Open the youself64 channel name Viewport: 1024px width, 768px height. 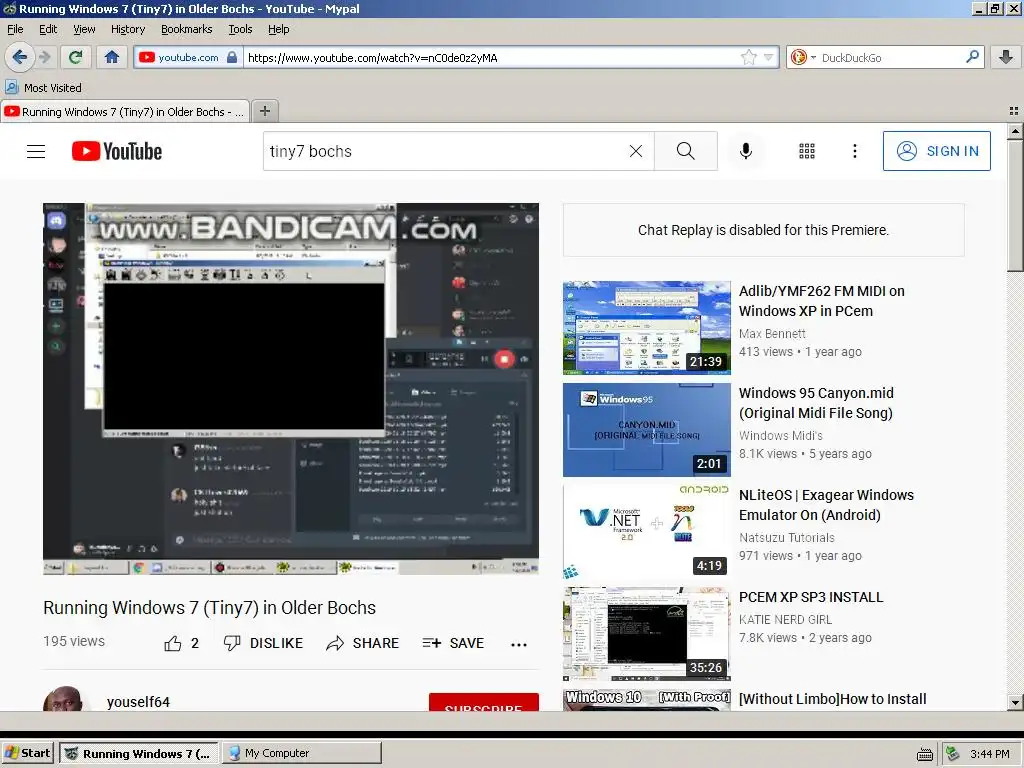[x=138, y=702]
